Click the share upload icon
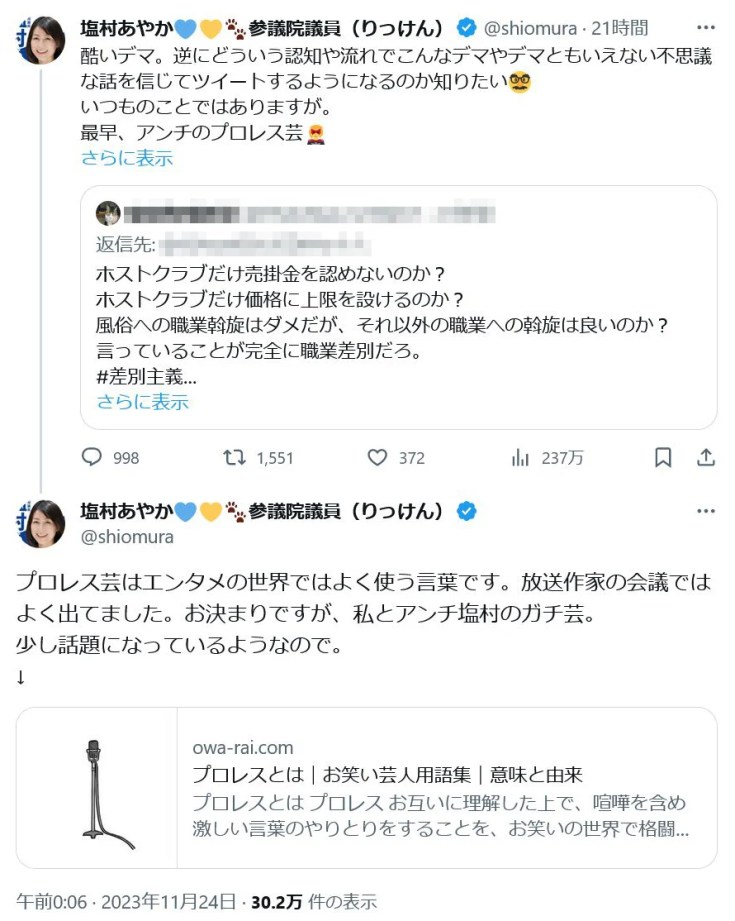 click(705, 457)
